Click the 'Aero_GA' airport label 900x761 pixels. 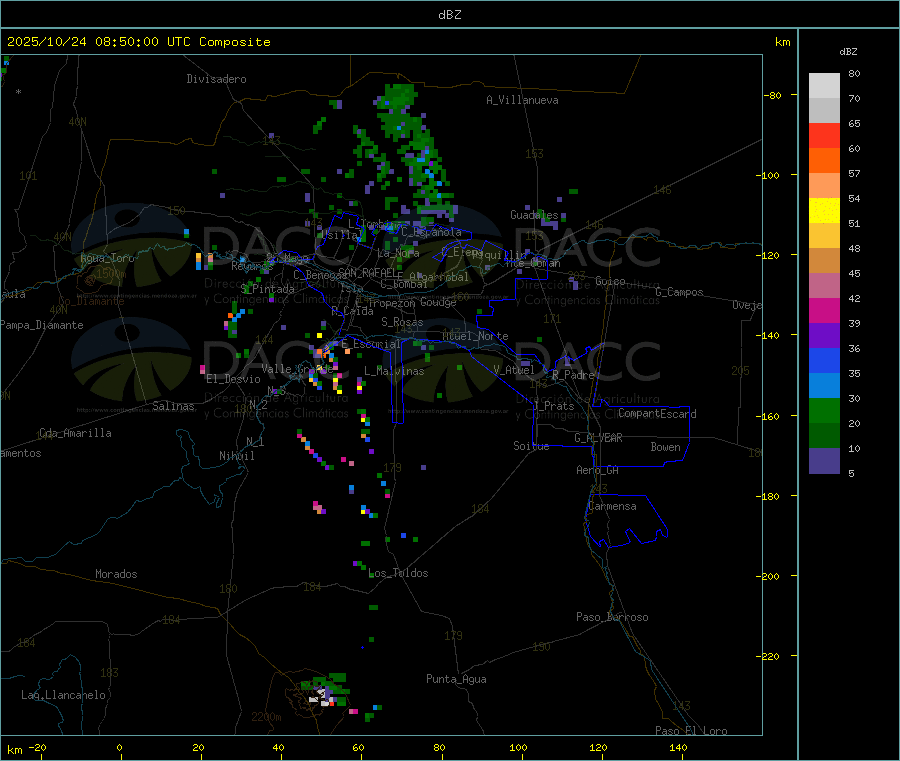click(x=598, y=470)
